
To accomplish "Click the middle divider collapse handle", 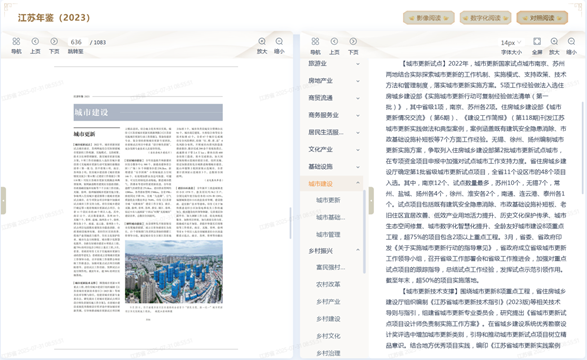I will coord(371,201).
